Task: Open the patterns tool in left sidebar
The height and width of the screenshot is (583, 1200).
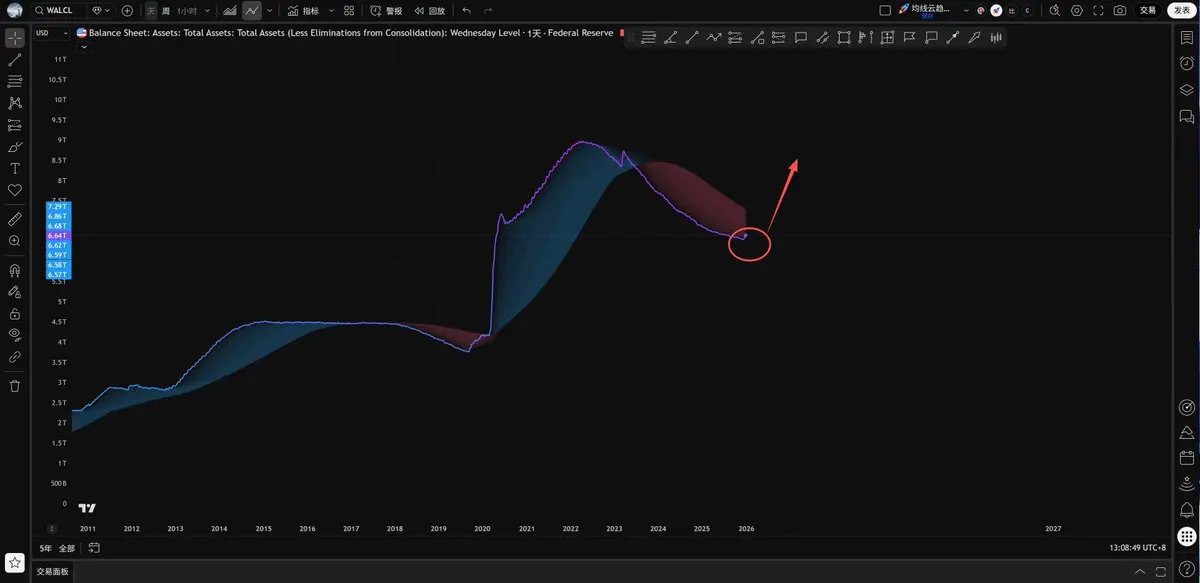Action: (x=15, y=103)
